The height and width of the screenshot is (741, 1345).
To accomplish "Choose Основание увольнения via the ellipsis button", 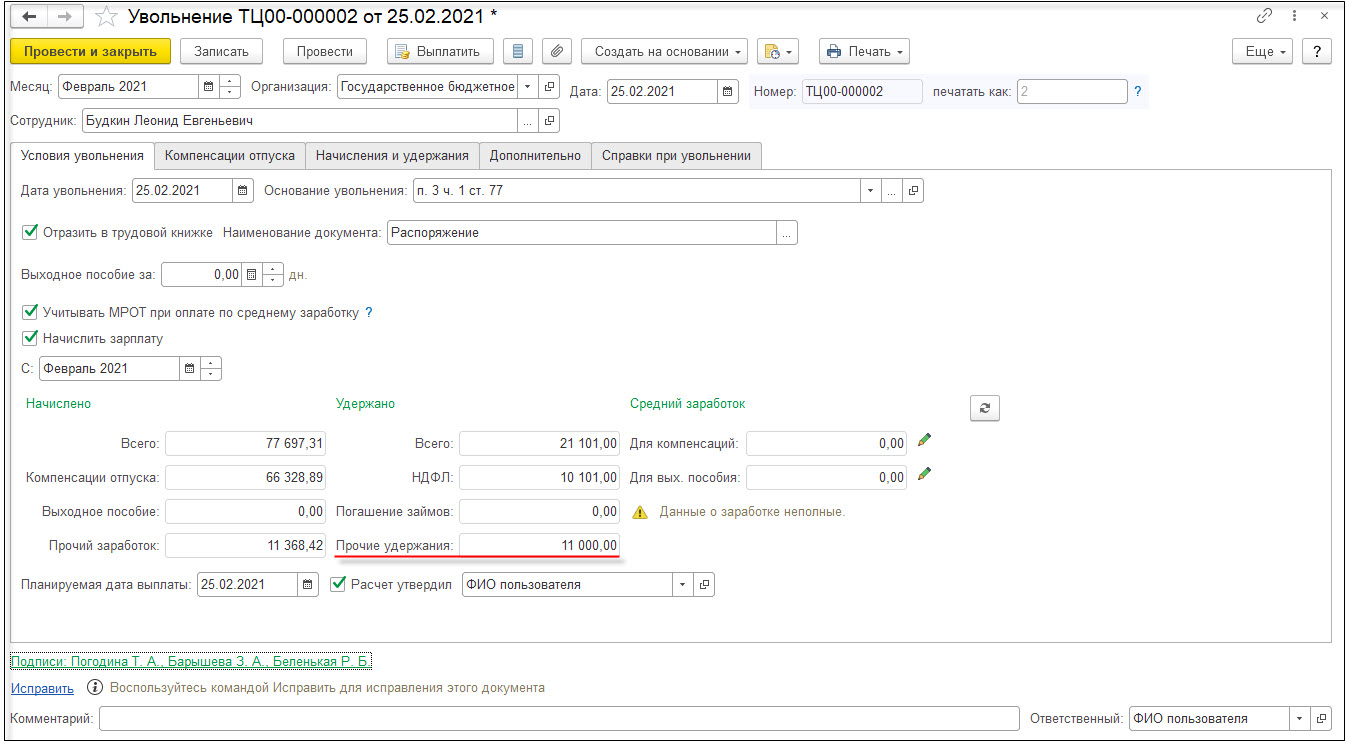I will pyautogui.click(x=891, y=190).
